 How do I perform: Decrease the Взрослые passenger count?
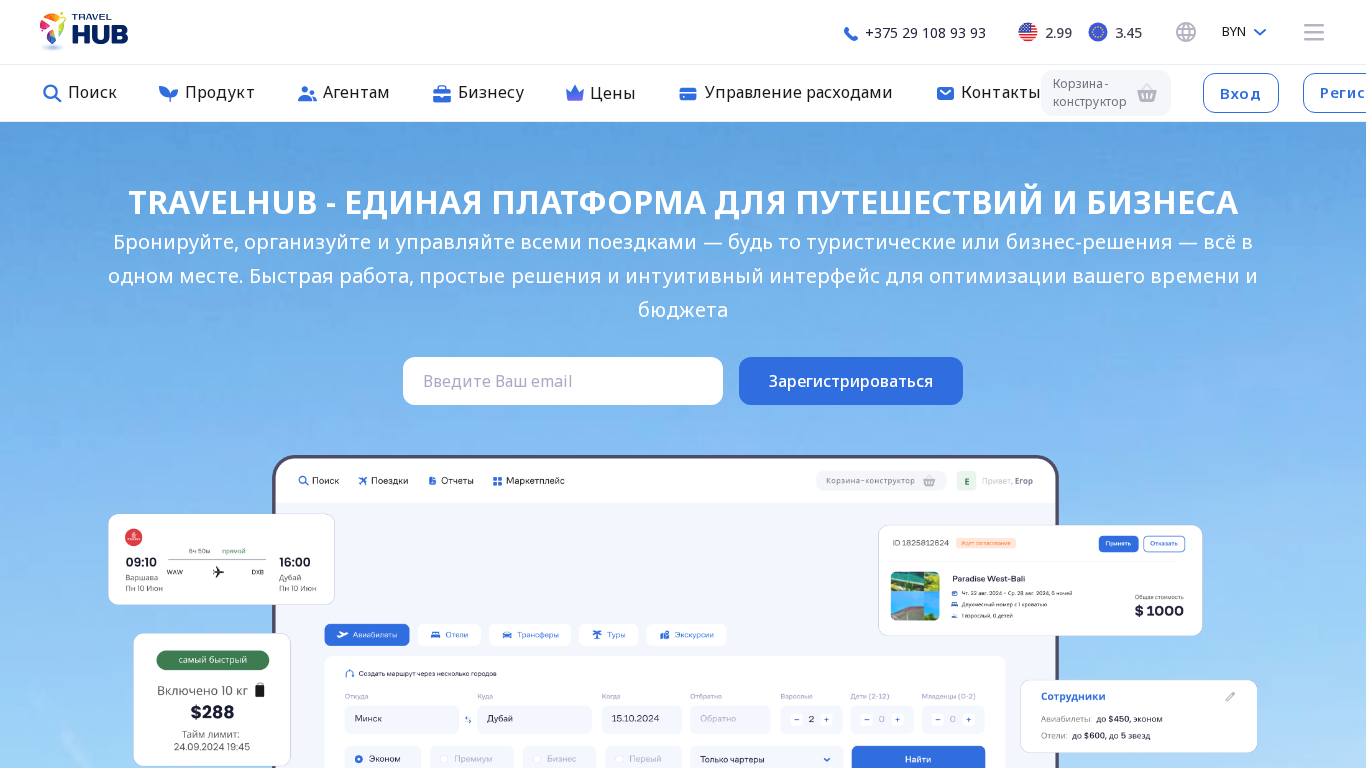click(796, 719)
